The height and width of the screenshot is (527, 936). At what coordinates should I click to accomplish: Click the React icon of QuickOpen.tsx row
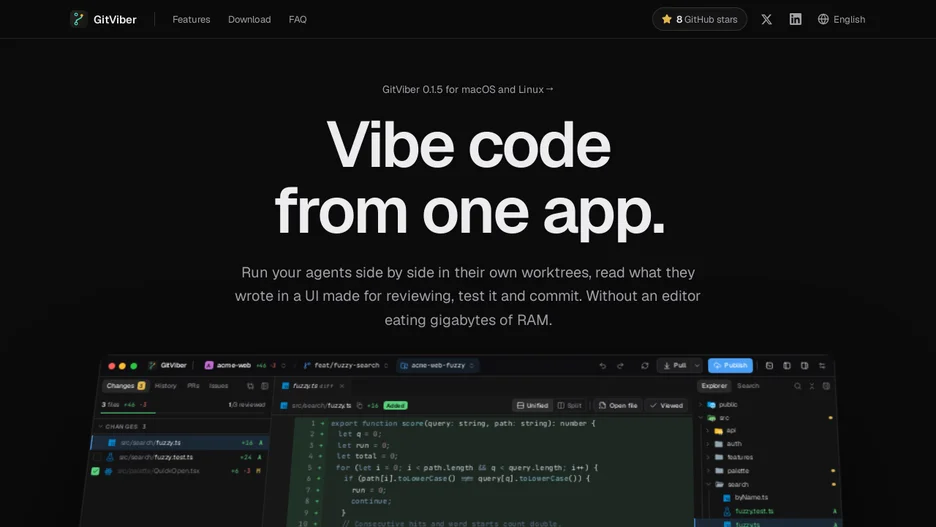[109, 471]
